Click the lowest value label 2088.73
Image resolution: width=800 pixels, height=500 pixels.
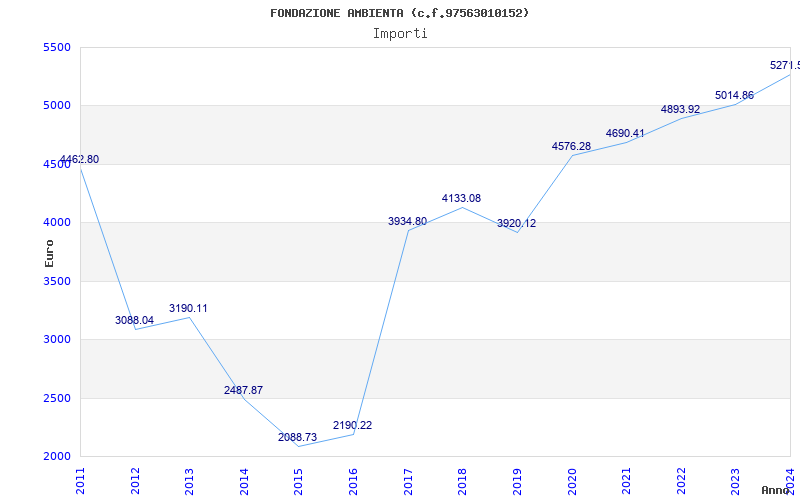[298, 438]
